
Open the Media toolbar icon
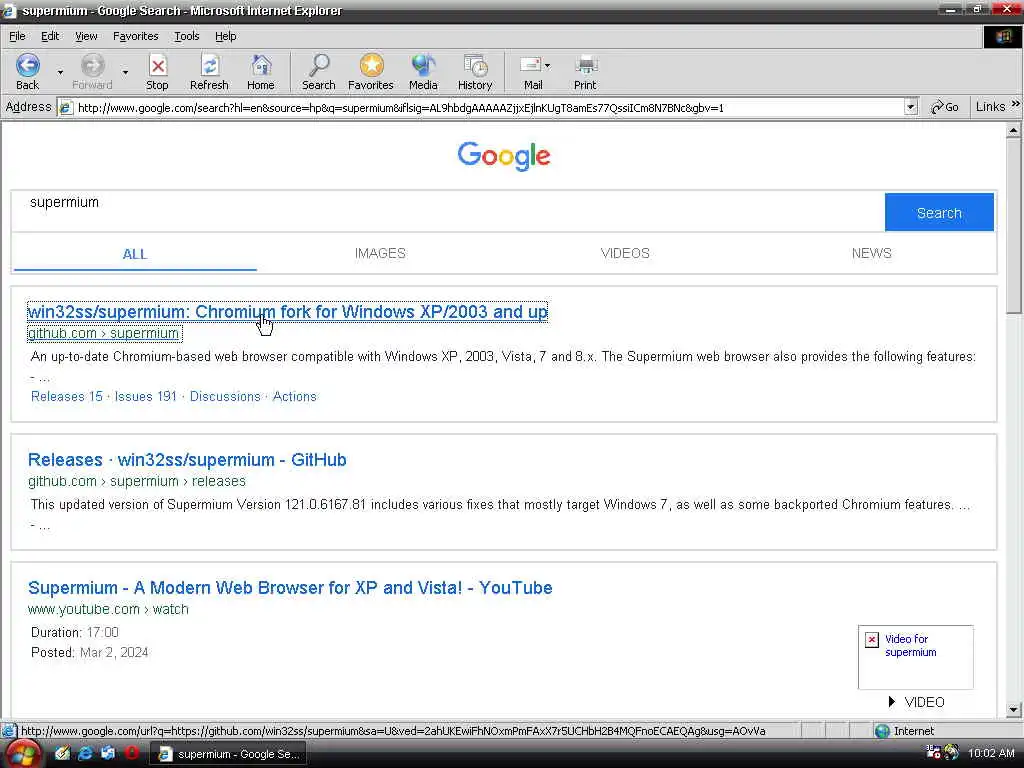(423, 66)
